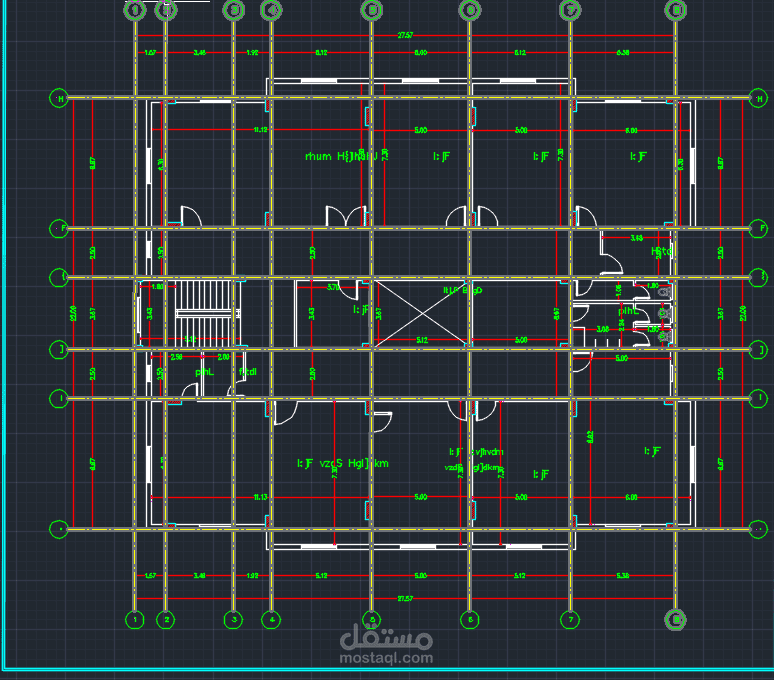Select the double door under the 'rhum' room

click(346, 216)
